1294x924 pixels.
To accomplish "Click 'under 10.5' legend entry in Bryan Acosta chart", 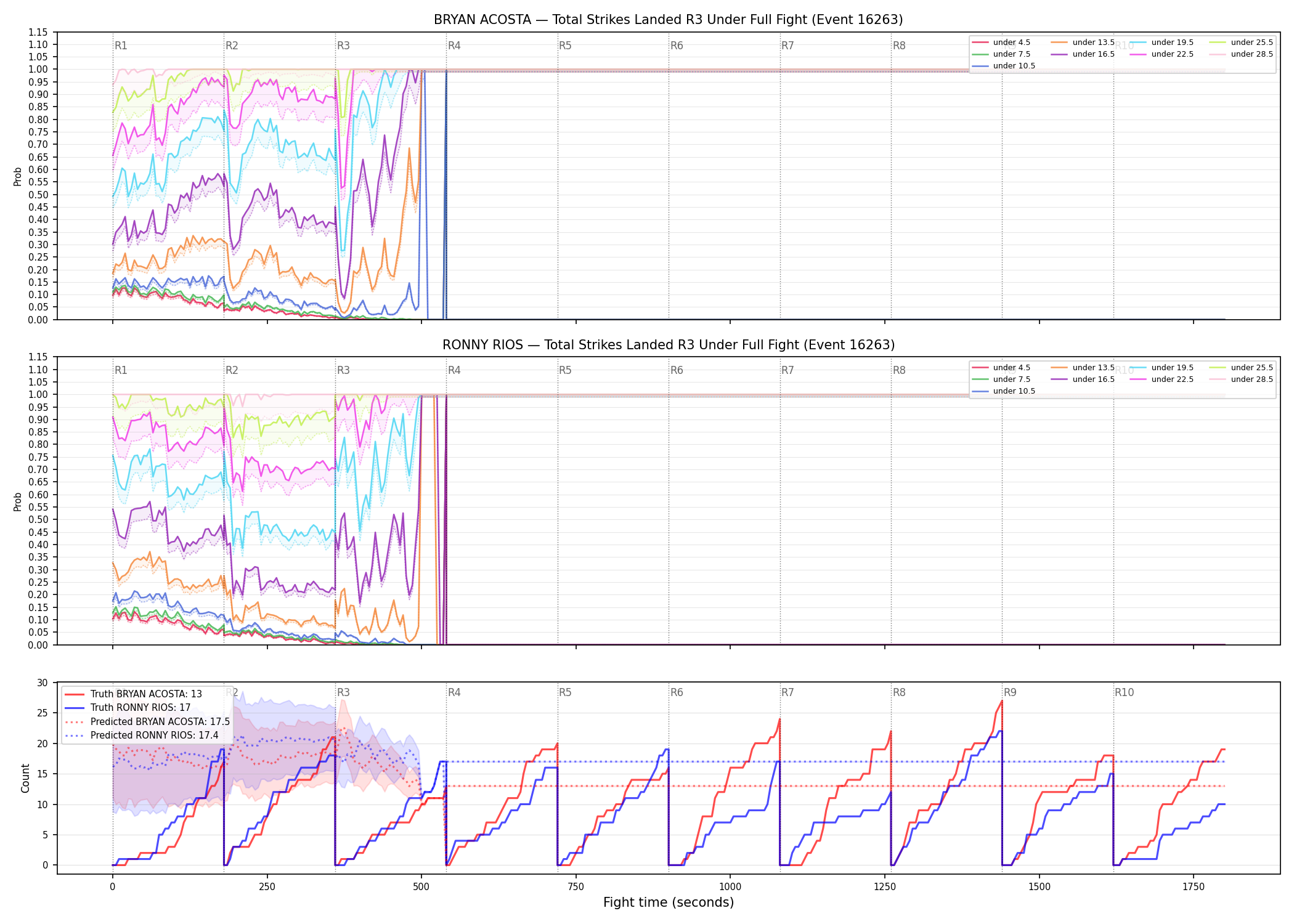I will (x=1003, y=66).
